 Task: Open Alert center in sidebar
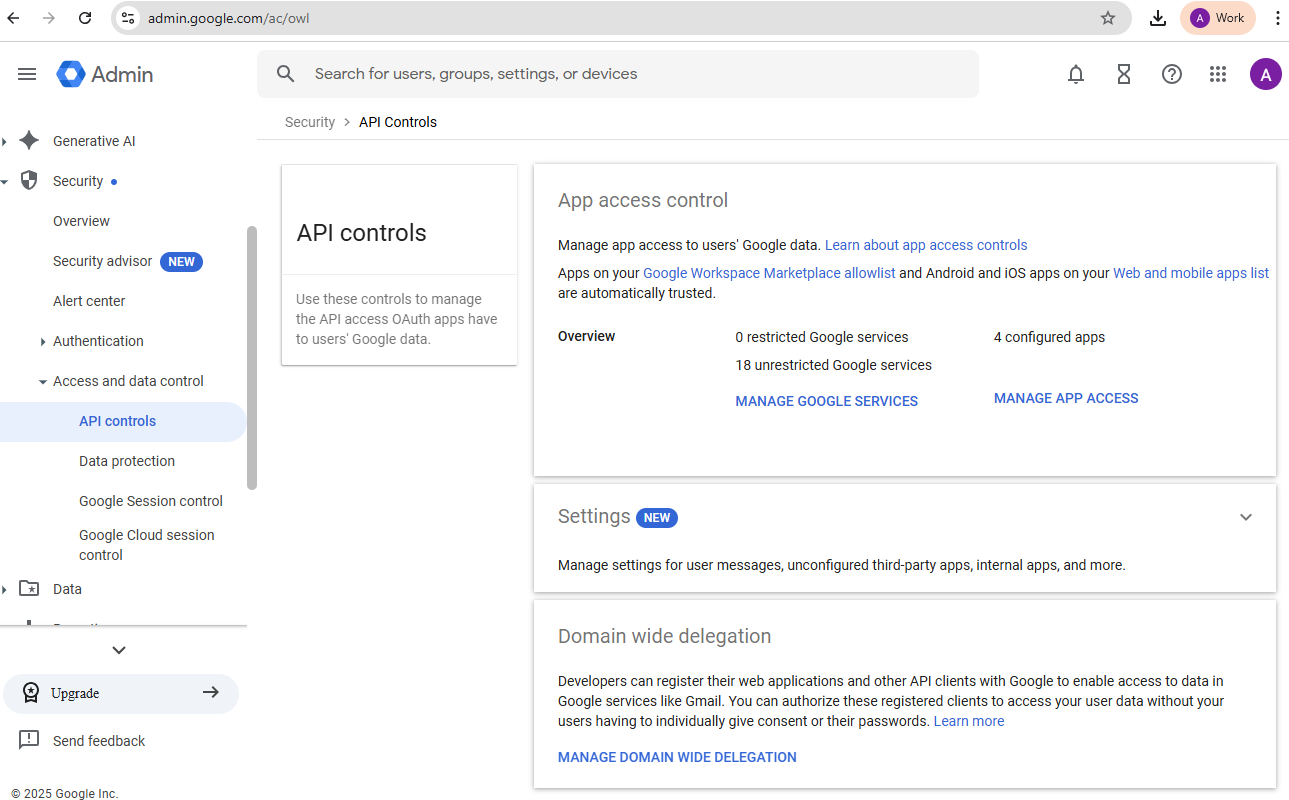89,301
